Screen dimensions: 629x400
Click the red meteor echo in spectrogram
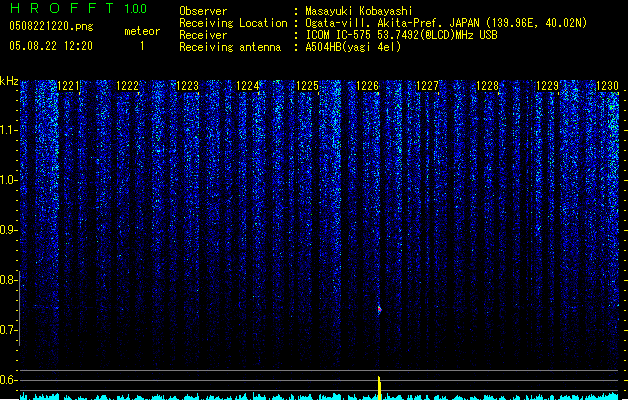pos(379,309)
